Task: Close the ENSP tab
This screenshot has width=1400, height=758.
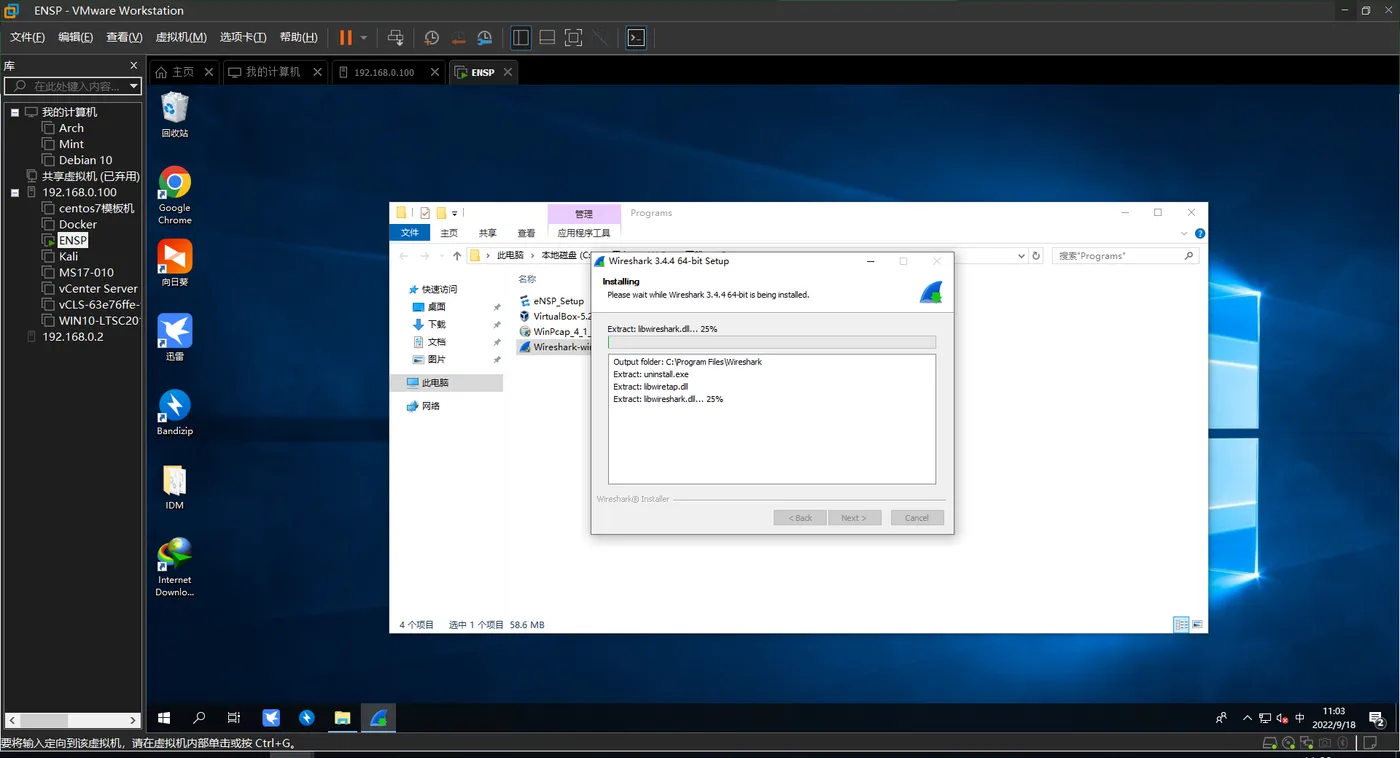Action: click(x=508, y=72)
